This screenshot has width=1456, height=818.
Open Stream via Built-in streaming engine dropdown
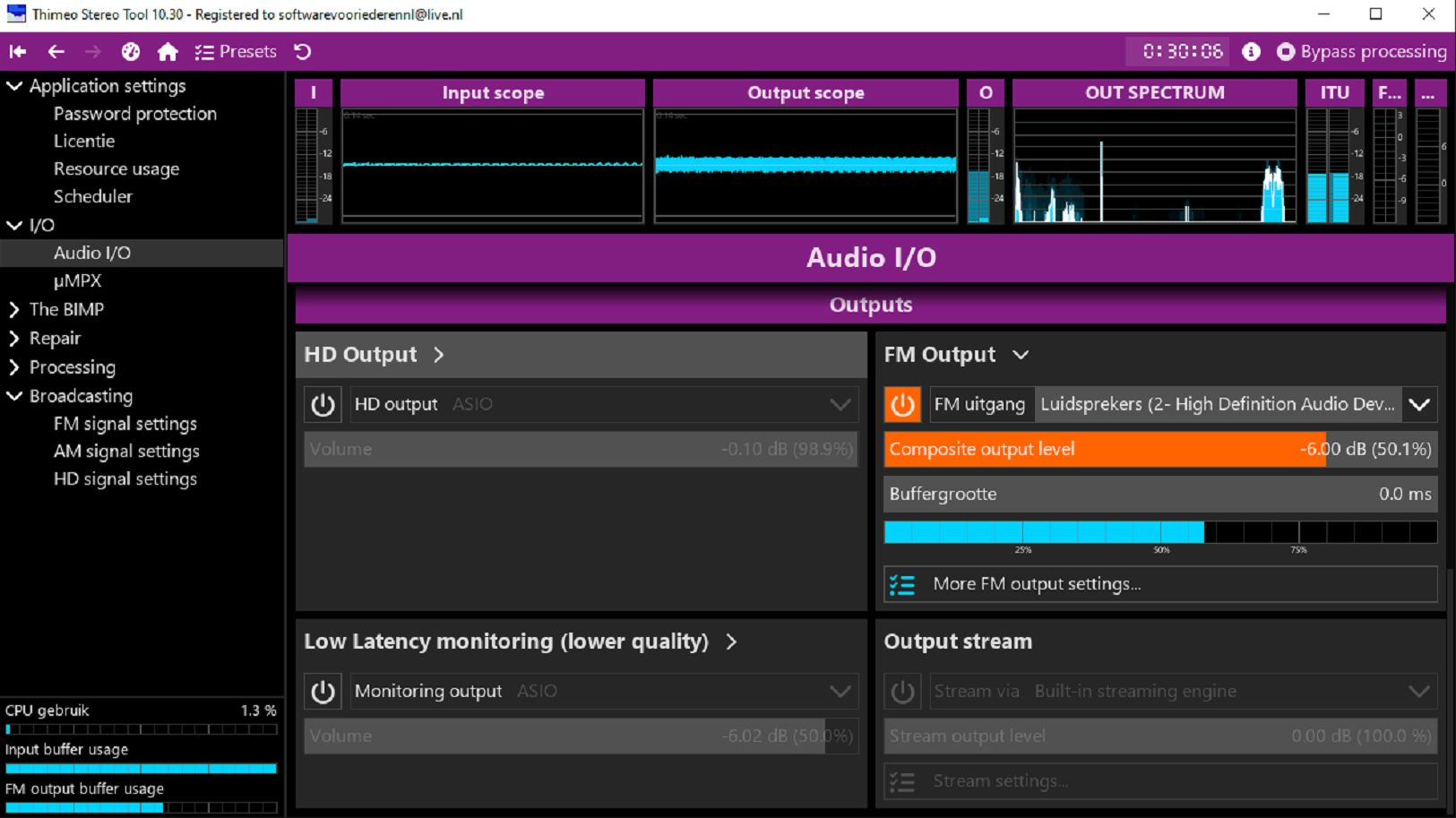click(1184, 691)
